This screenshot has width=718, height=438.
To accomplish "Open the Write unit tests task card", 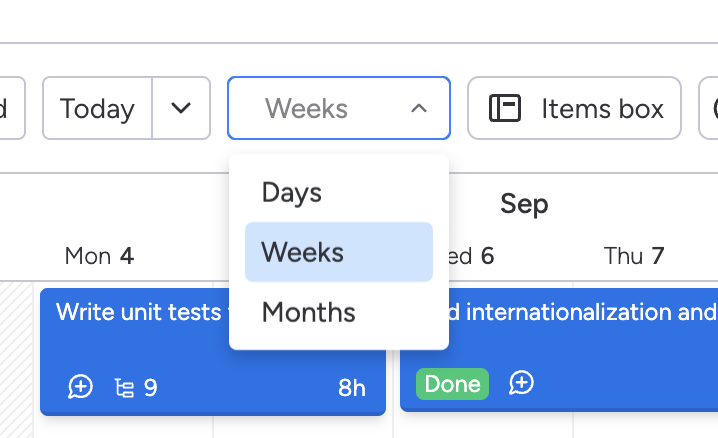I will tap(140, 312).
